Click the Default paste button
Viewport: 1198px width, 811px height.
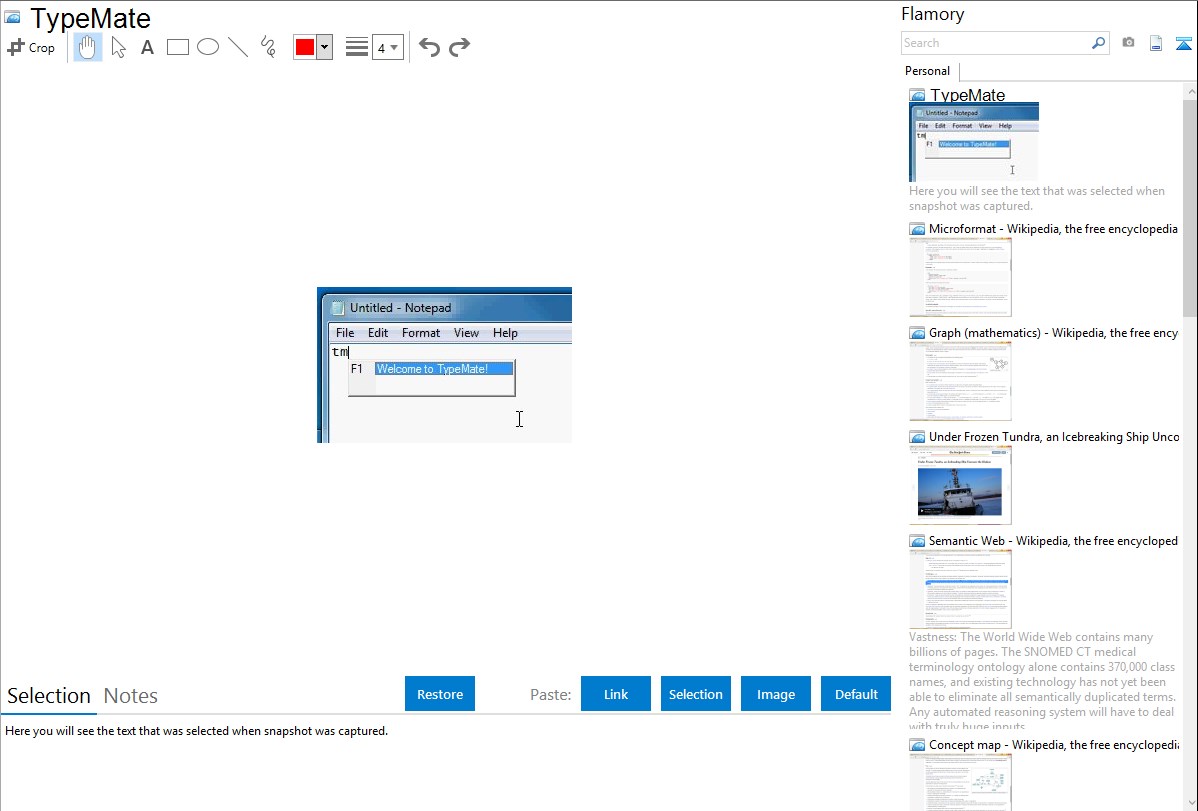(x=856, y=694)
